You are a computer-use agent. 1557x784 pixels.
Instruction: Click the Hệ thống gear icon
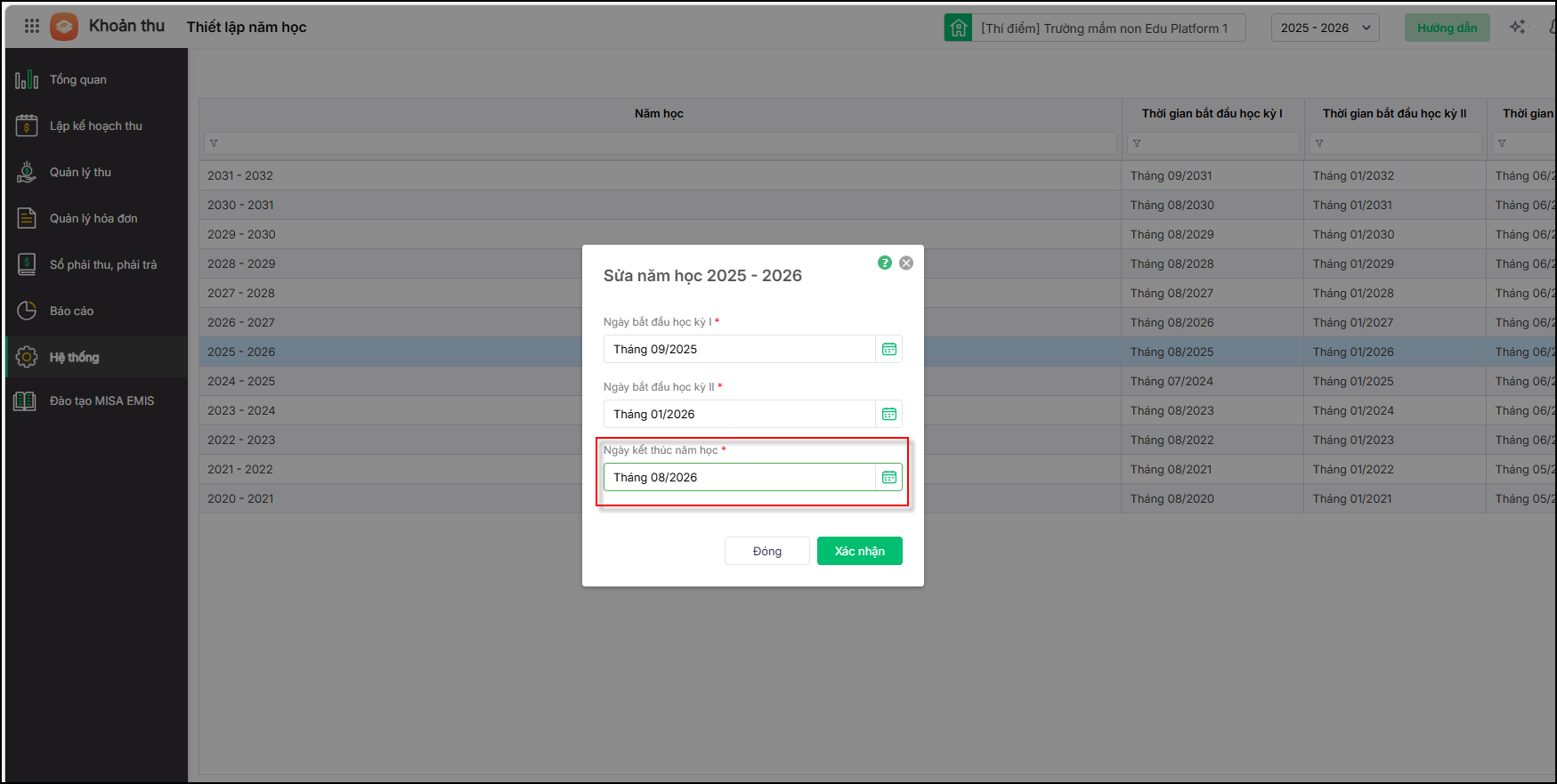point(27,357)
